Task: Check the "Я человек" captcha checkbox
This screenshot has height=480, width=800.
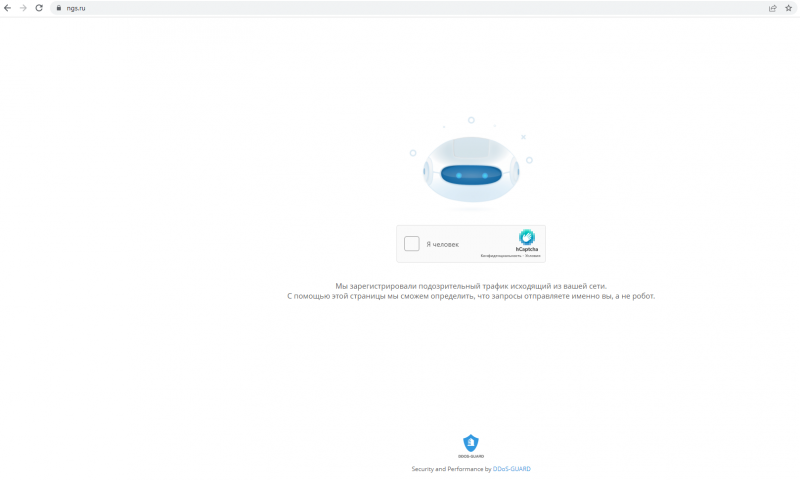Action: click(412, 244)
